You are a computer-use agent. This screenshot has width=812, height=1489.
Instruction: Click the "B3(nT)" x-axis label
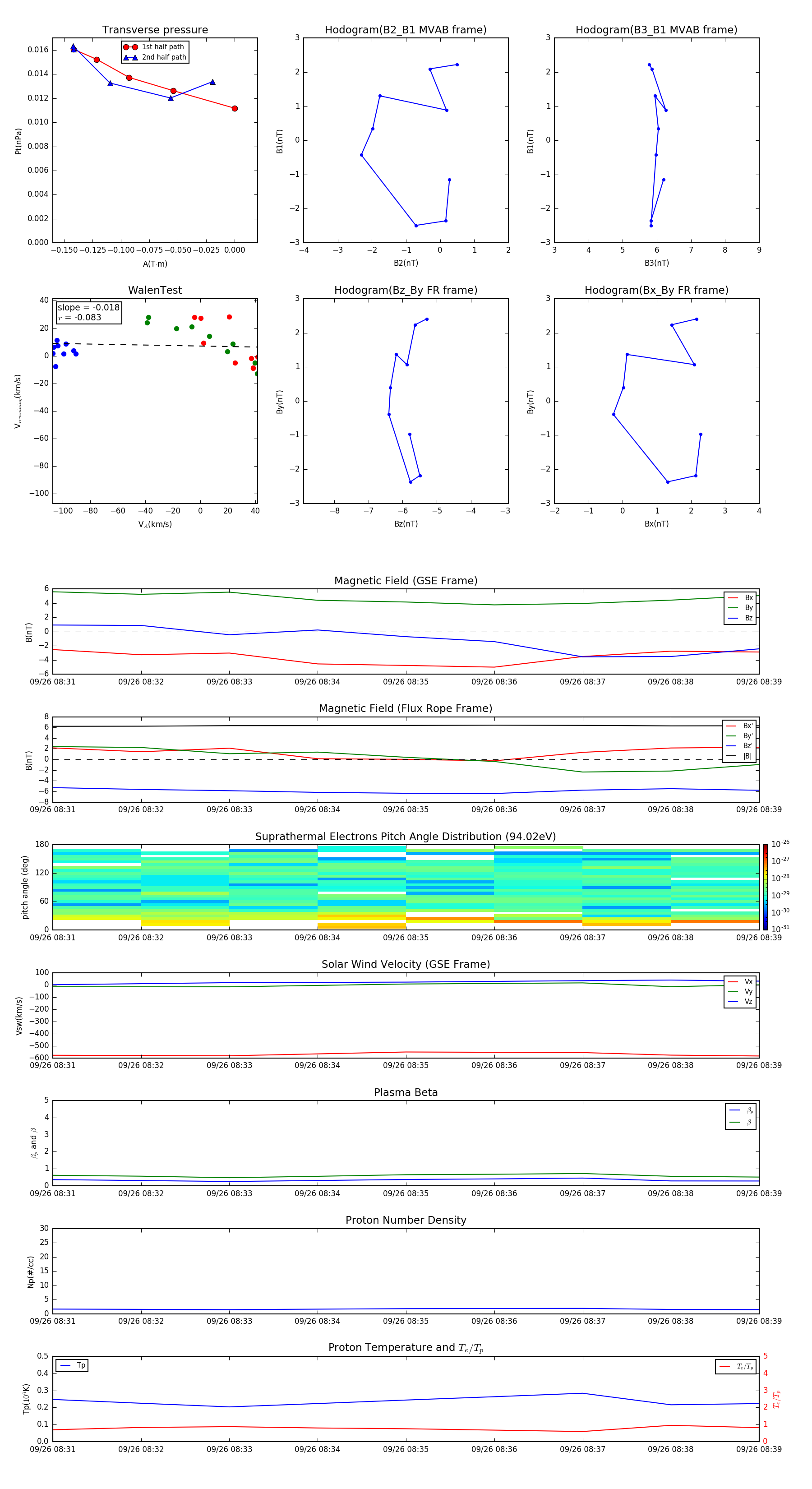[656, 263]
